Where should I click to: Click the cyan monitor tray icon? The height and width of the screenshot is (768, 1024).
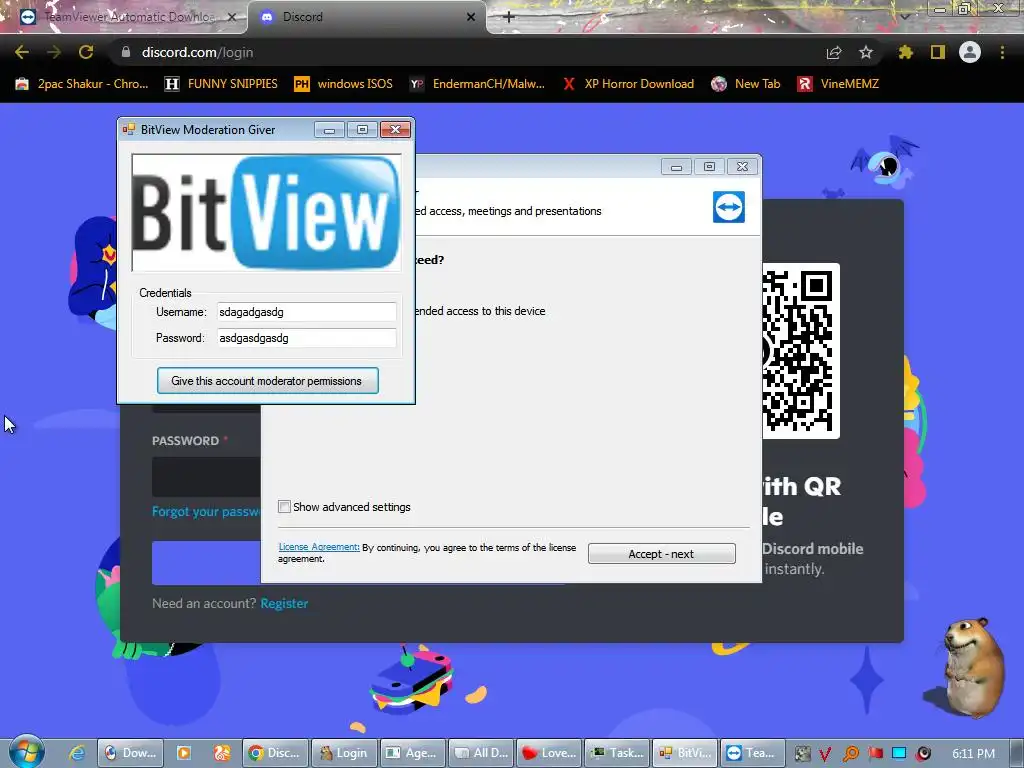899,754
